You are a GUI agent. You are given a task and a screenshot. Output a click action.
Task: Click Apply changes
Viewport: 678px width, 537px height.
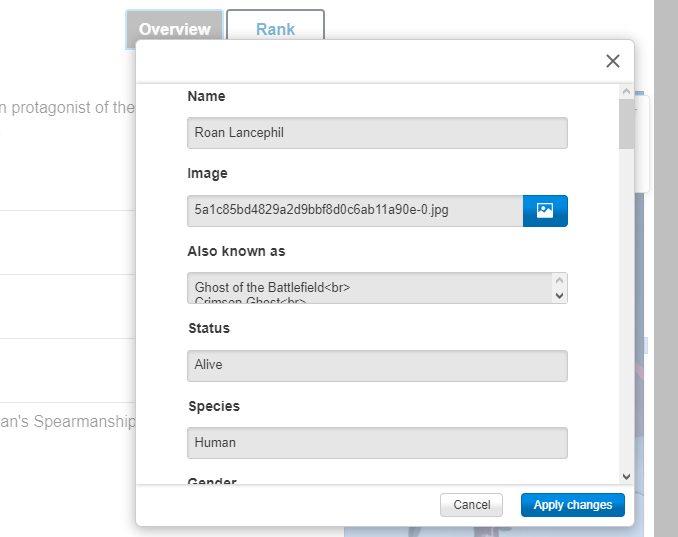(x=572, y=505)
